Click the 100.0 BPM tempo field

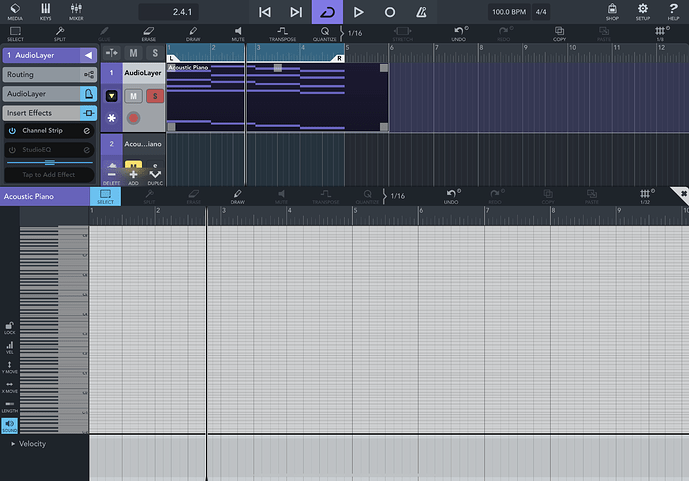click(x=507, y=12)
